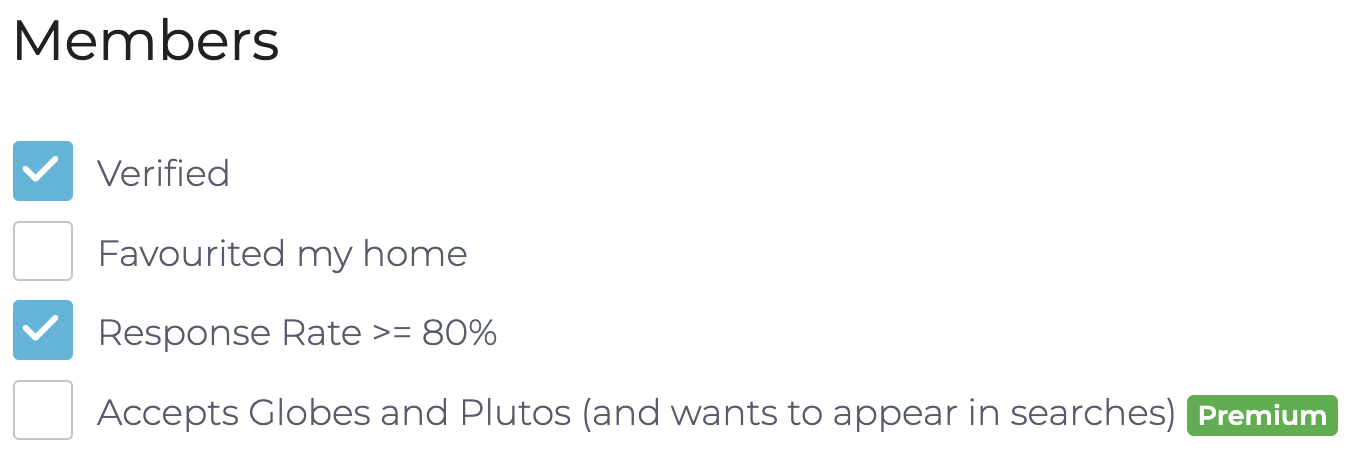The width and height of the screenshot is (1358, 460).
Task: Click the Accepts Globes and Plutos text
Action: tap(333, 413)
